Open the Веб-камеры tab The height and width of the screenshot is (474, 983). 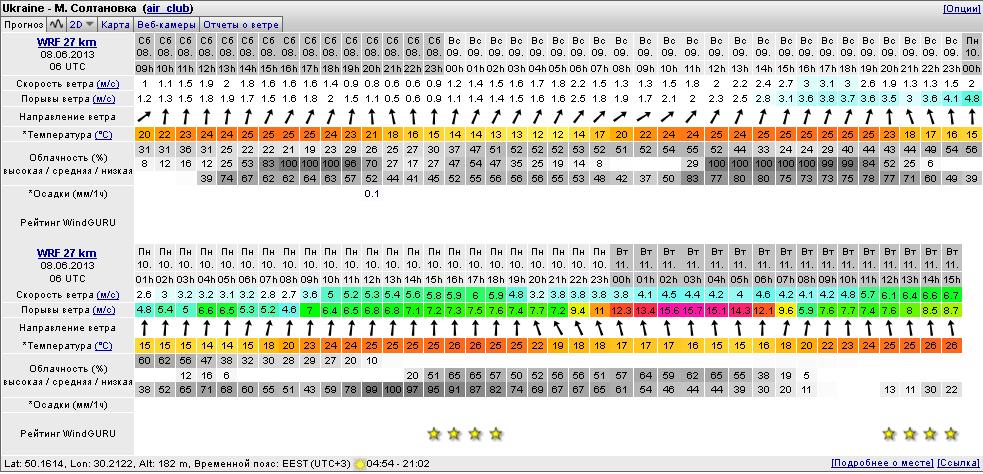(166, 23)
